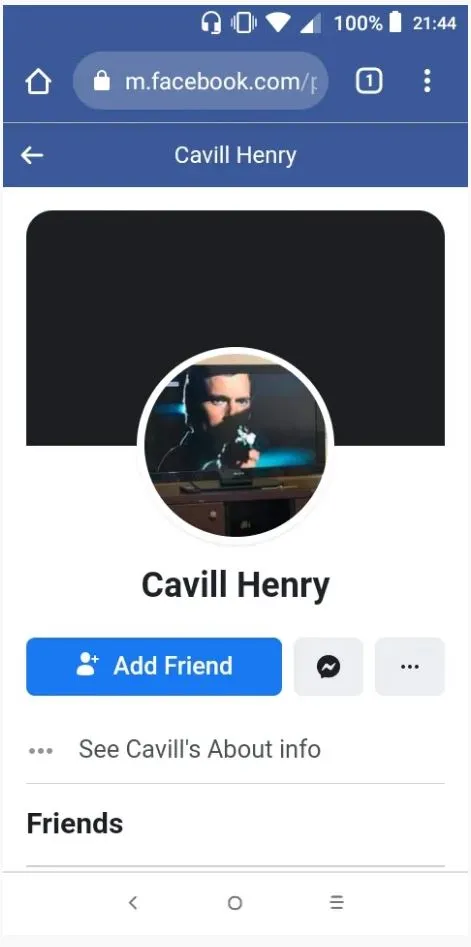Image resolution: width=471 pixels, height=947 pixels.
Task: Tap the battery icon in the status bar
Action: 395,23
